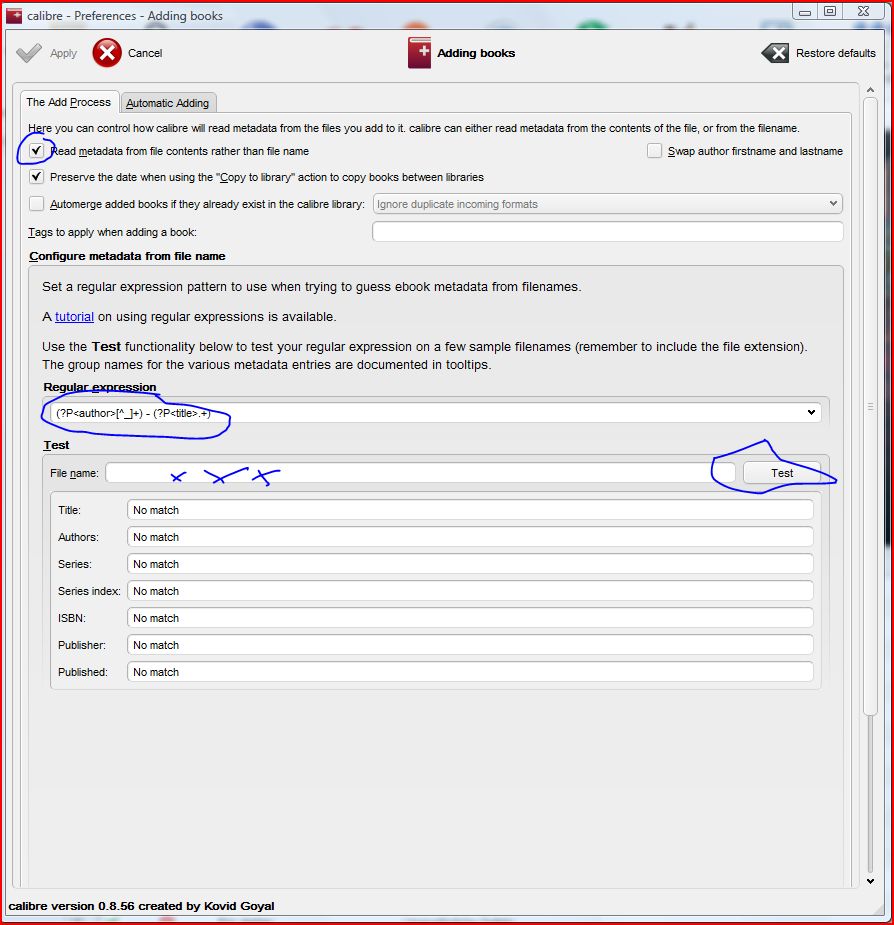Click the Apply label

63,53
